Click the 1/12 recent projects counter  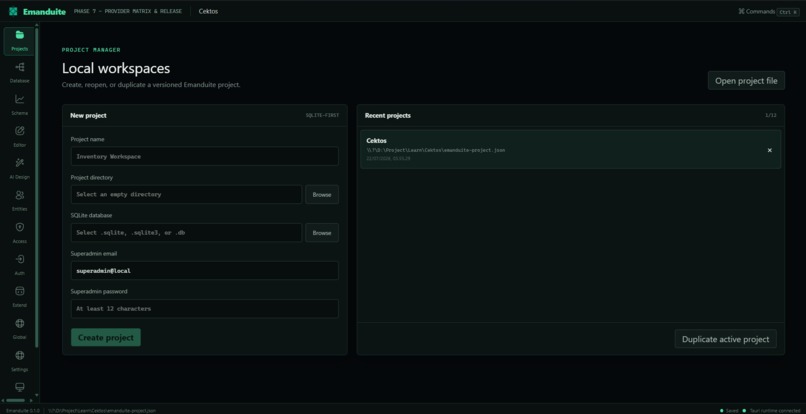tap(771, 116)
